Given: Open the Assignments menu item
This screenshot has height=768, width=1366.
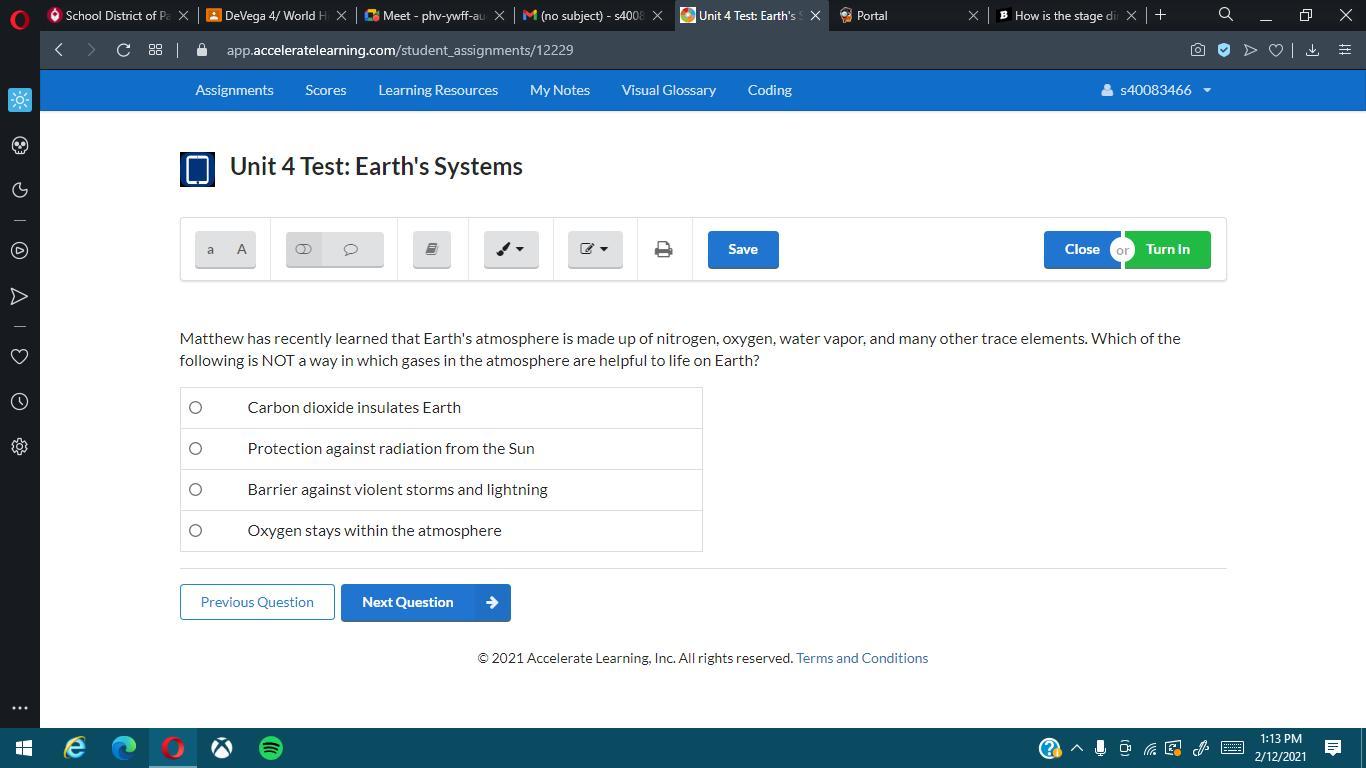Looking at the screenshot, I should tap(234, 90).
